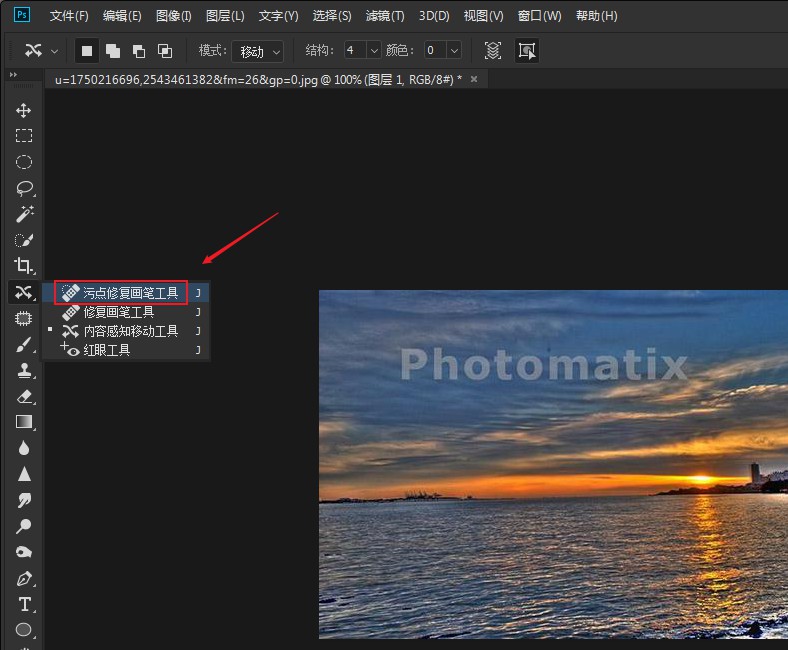Toggle 'Transform on drop' icon in options bar
Image resolution: width=788 pixels, height=650 pixels.
click(x=526, y=50)
